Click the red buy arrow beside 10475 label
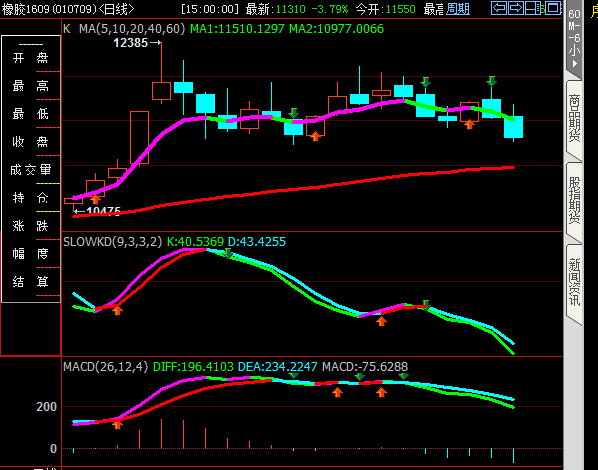This screenshot has width=598, height=470. coord(95,199)
